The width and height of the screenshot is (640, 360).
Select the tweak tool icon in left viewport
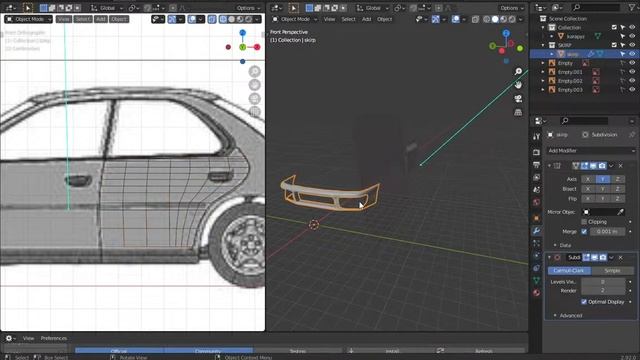[28, 8]
